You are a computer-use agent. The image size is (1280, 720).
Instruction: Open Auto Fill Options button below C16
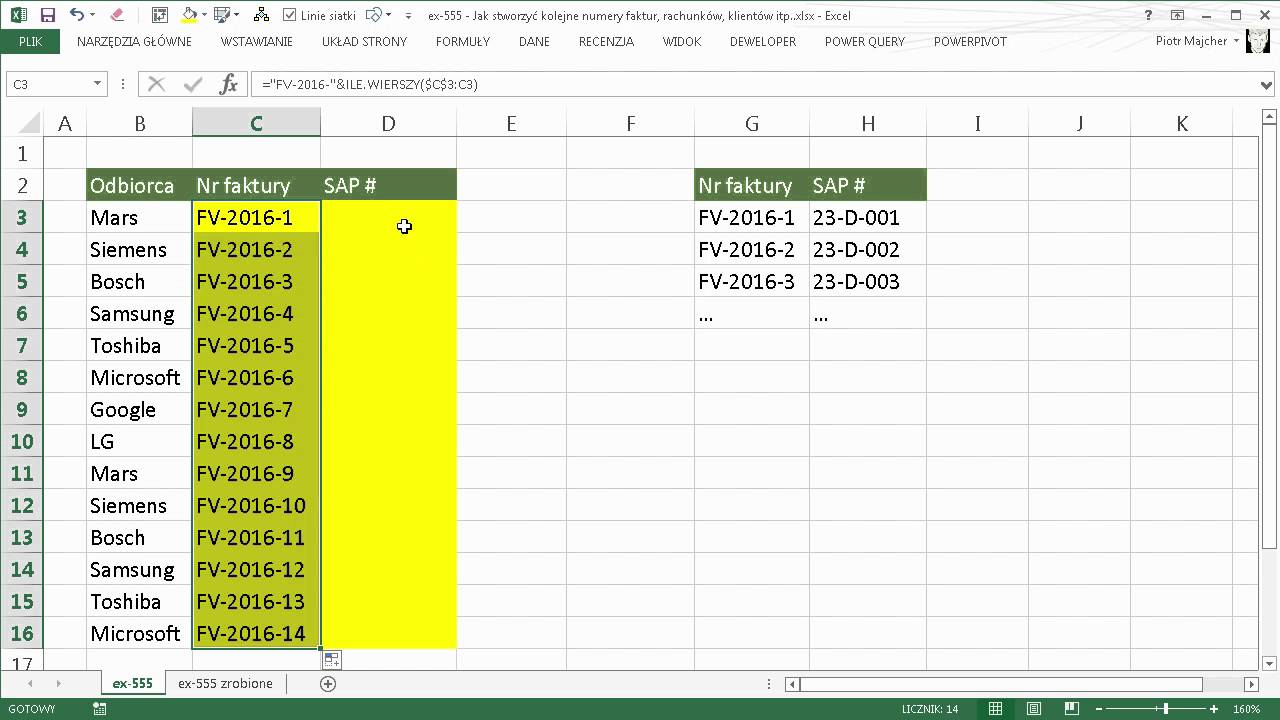[x=331, y=659]
